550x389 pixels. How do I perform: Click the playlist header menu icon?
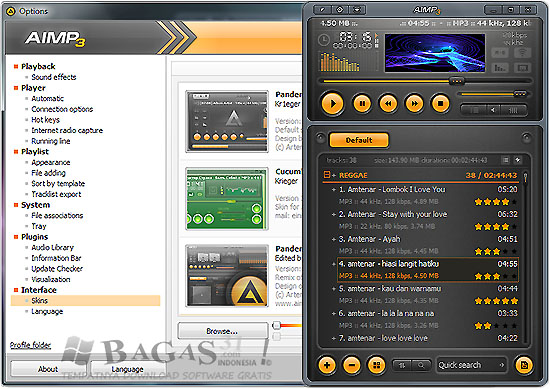tap(505, 160)
